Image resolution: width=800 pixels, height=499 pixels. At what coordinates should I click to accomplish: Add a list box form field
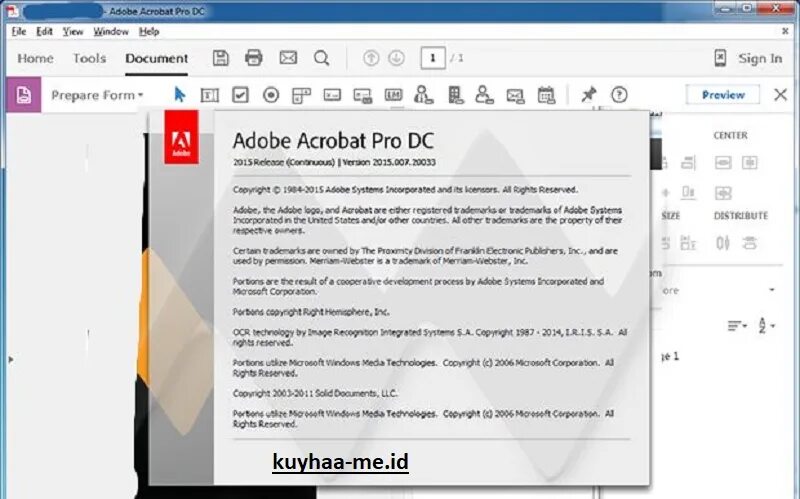[301, 95]
